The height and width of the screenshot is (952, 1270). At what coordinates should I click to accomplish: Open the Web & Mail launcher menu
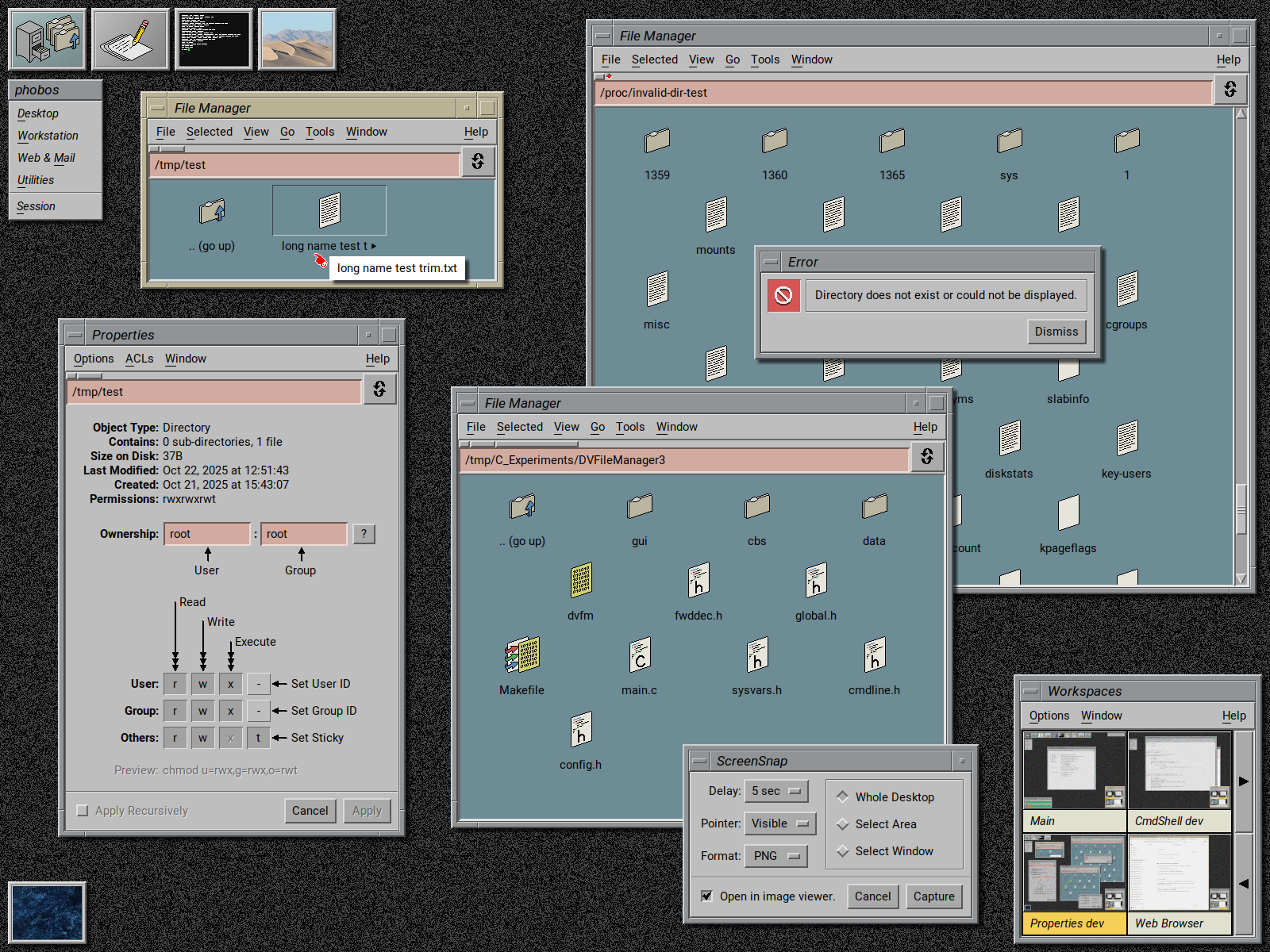click(x=56, y=158)
